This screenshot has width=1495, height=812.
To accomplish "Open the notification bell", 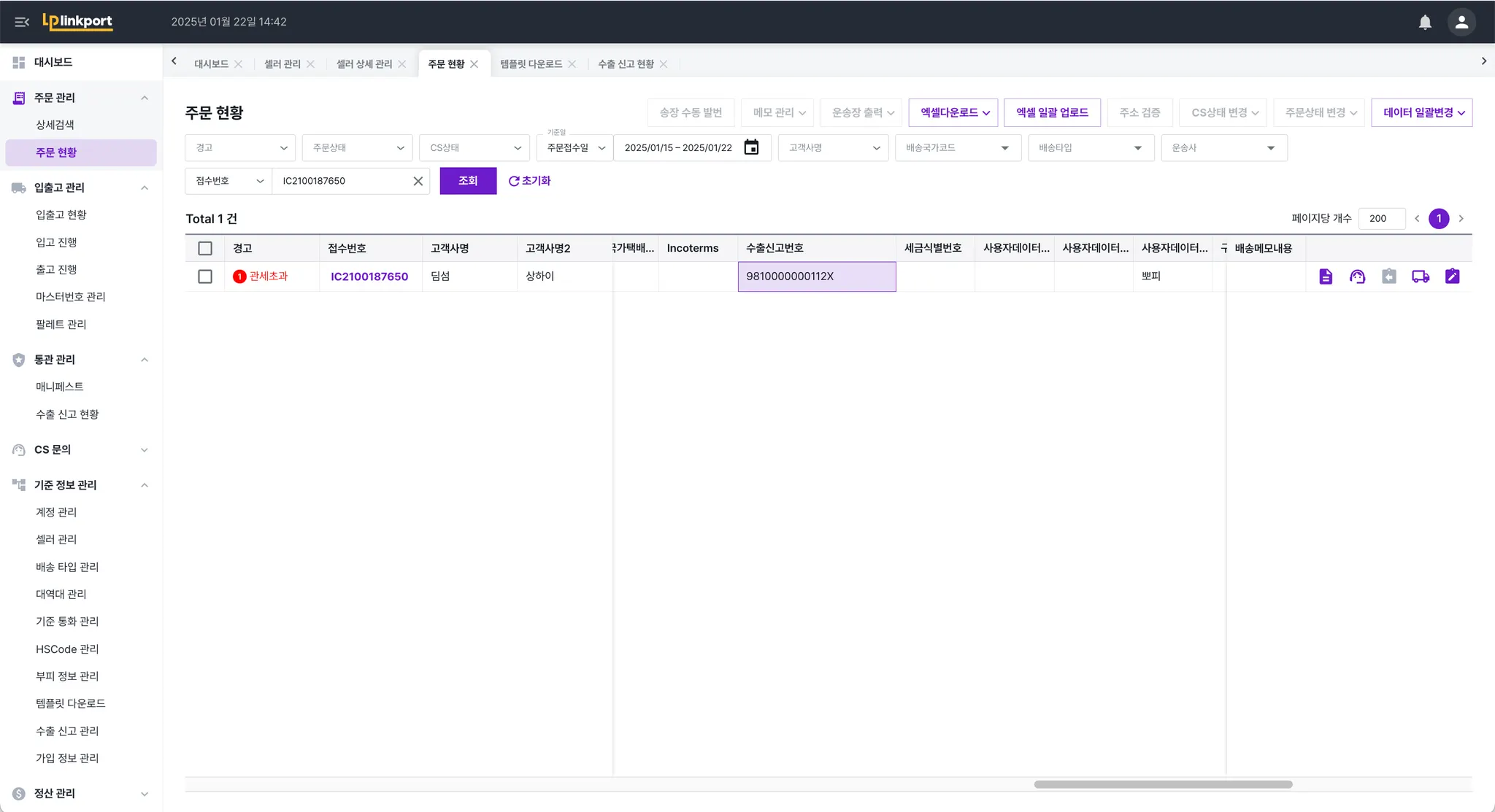I will pyautogui.click(x=1425, y=22).
